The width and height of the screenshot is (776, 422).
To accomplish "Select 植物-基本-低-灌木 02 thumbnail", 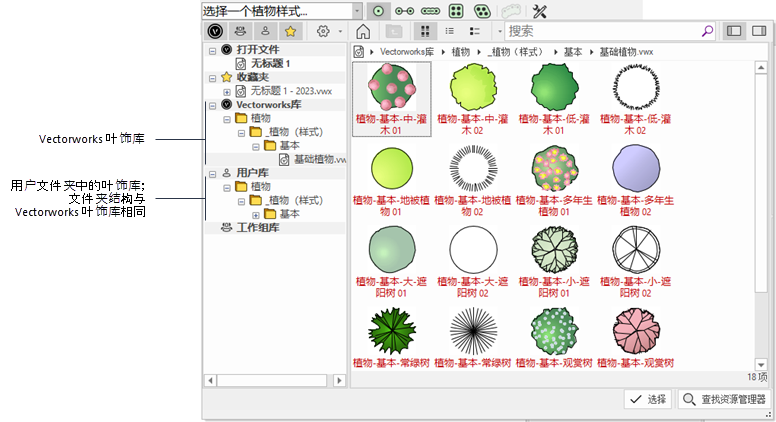I will click(636, 99).
